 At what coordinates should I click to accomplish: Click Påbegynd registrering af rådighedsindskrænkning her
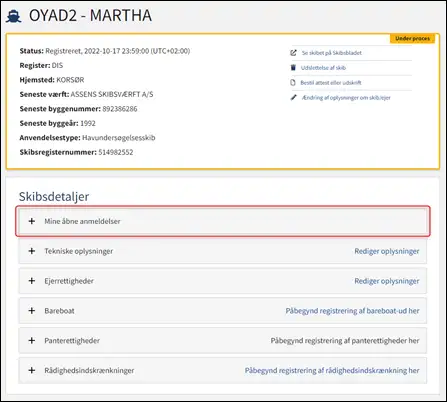(x=332, y=370)
